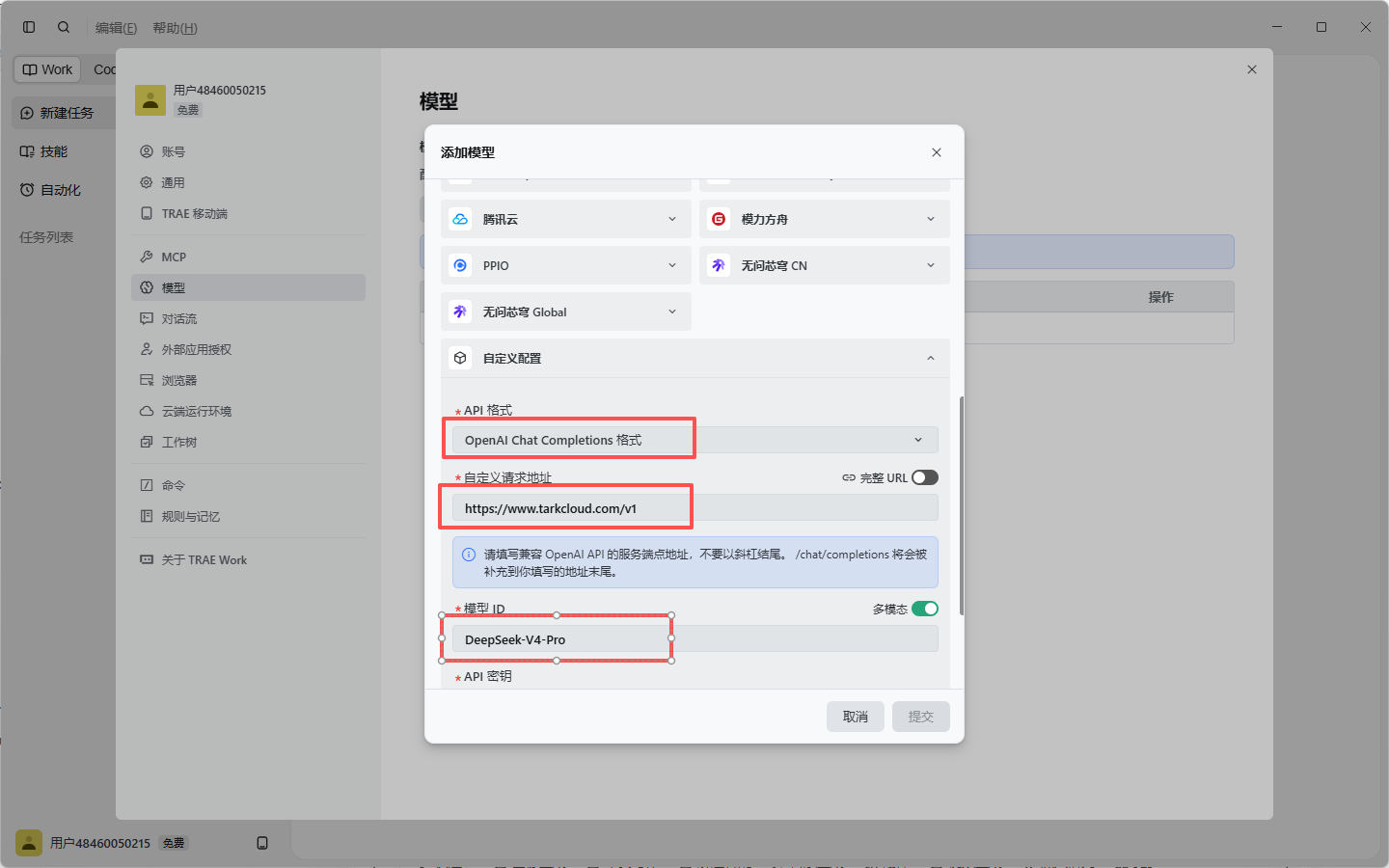Close the 添加模型 dialog
This screenshot has width=1389, height=868.
tap(936, 152)
